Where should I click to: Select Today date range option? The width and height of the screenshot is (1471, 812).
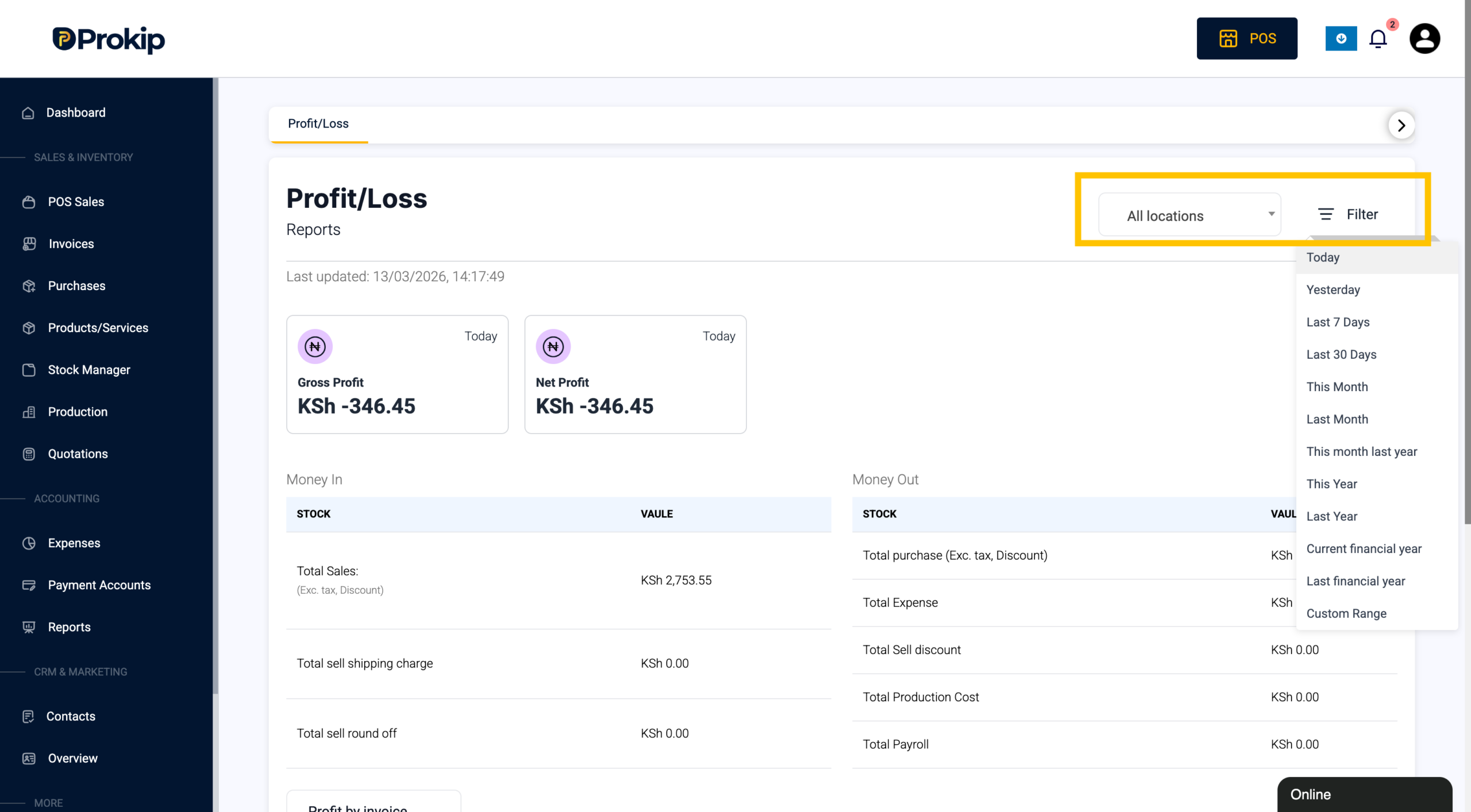tap(1377, 257)
